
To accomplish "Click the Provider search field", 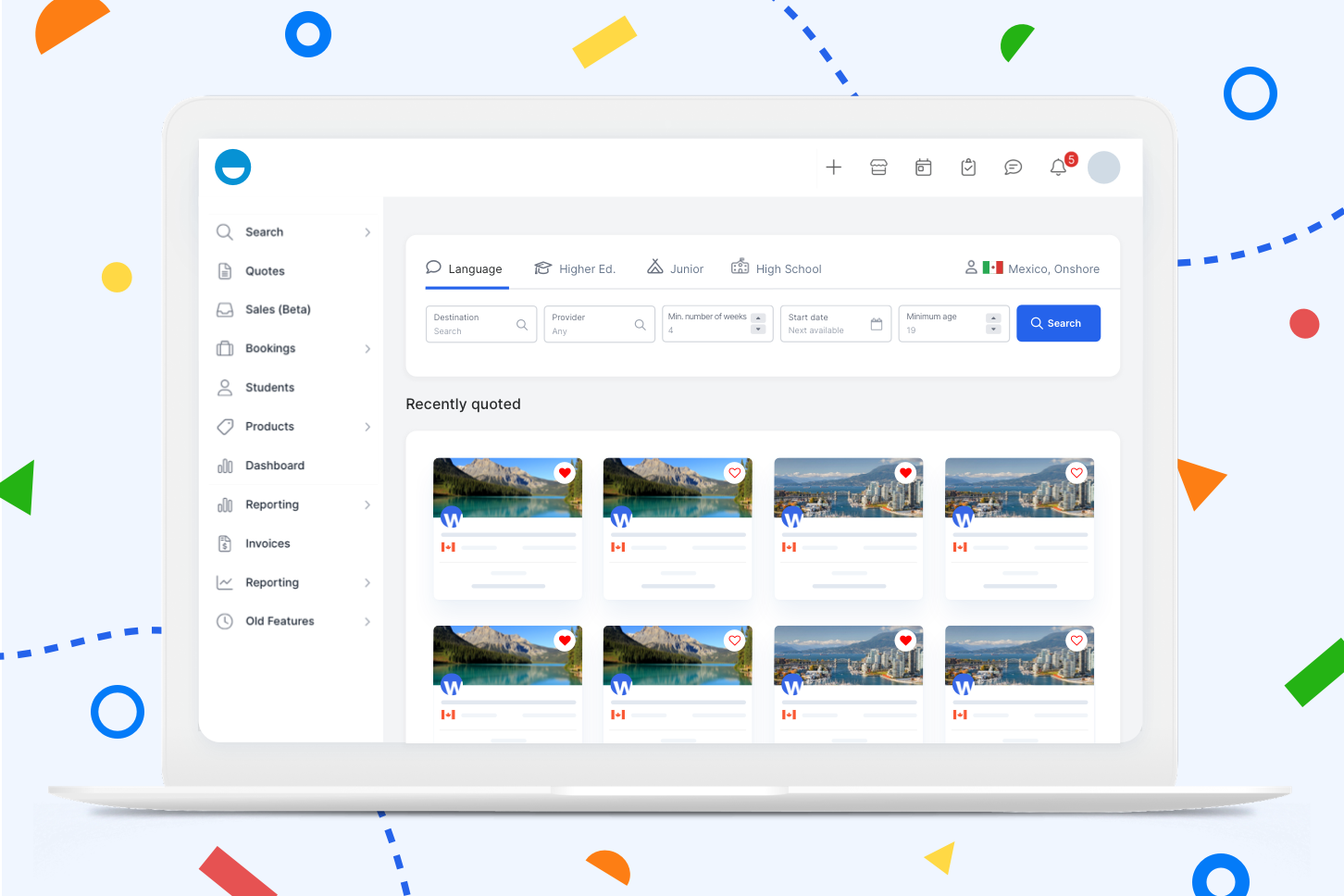I will pyautogui.click(x=600, y=324).
